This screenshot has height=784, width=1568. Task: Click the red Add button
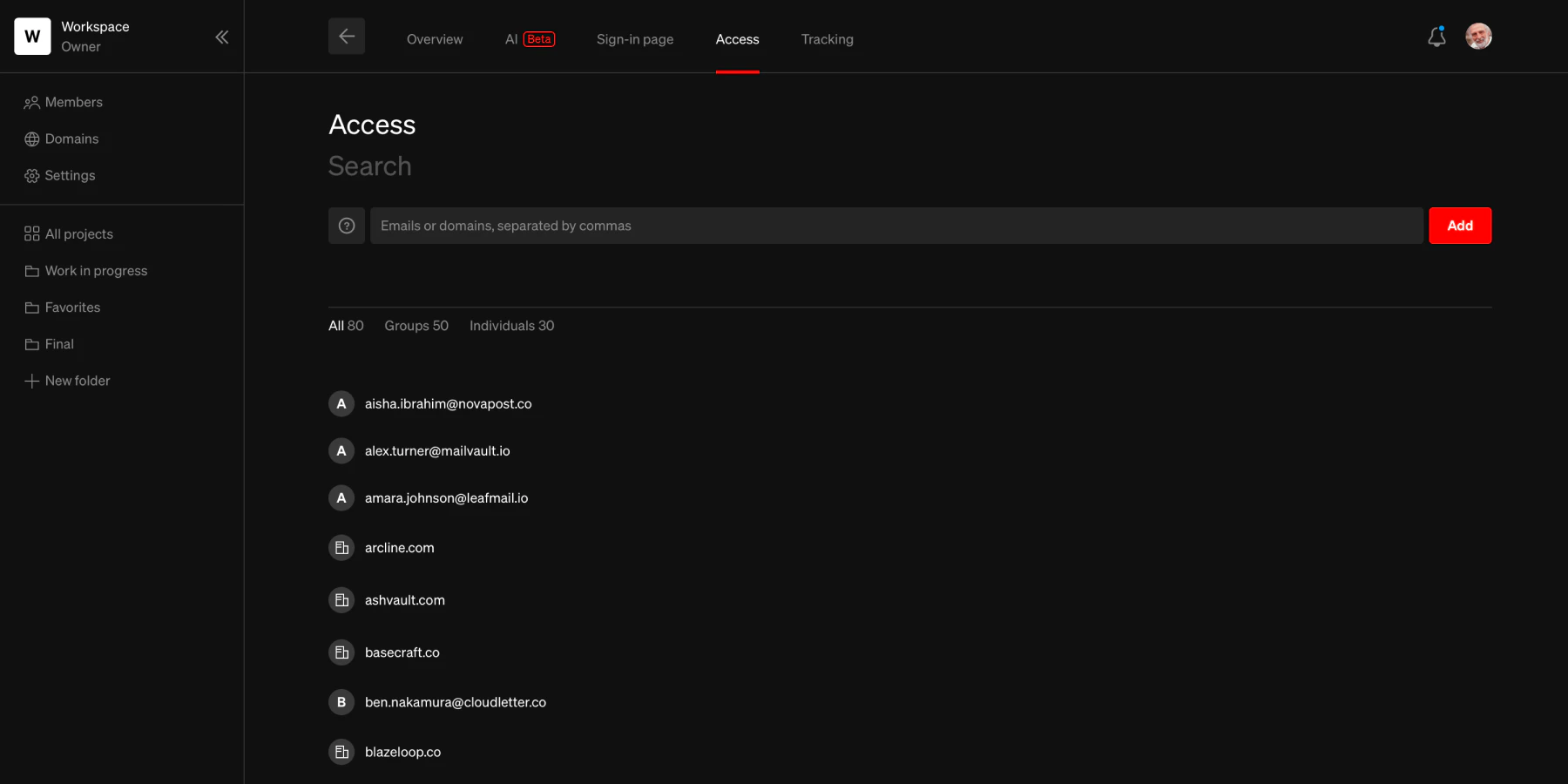pyautogui.click(x=1459, y=225)
